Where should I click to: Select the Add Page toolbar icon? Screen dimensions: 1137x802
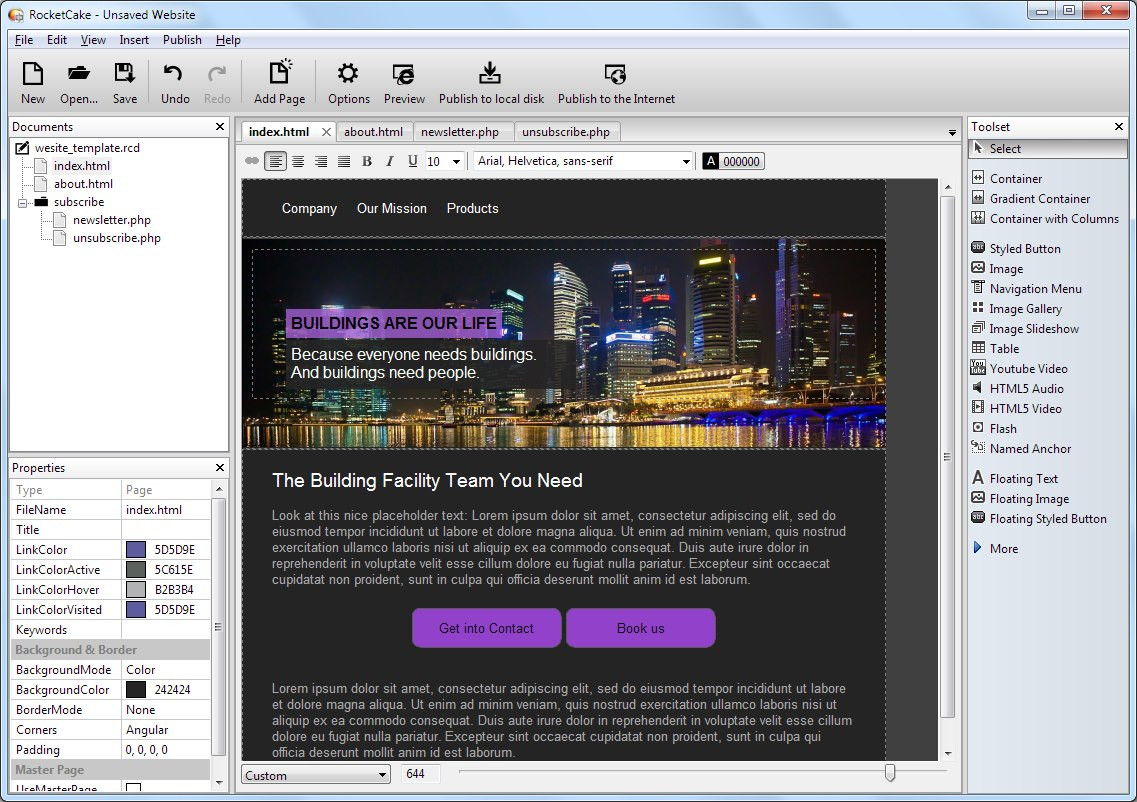click(x=279, y=80)
